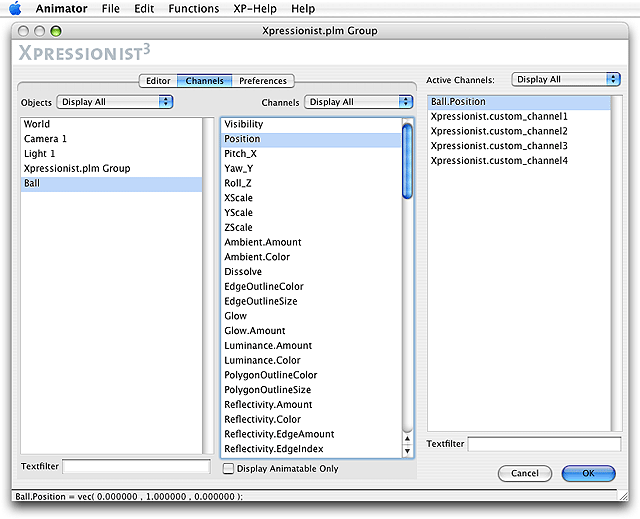Select Xpressionist.custom_channel1 active channel
The image size is (640, 519).
pyautogui.click(x=519, y=117)
